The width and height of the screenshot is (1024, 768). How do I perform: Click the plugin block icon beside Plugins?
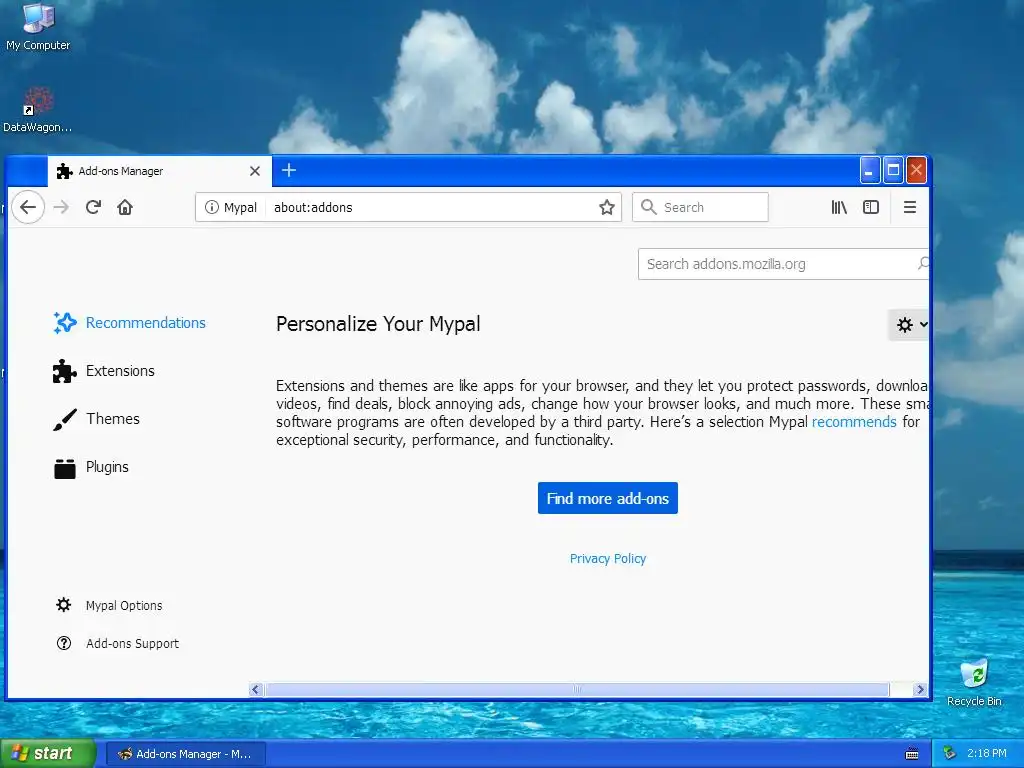pos(65,468)
